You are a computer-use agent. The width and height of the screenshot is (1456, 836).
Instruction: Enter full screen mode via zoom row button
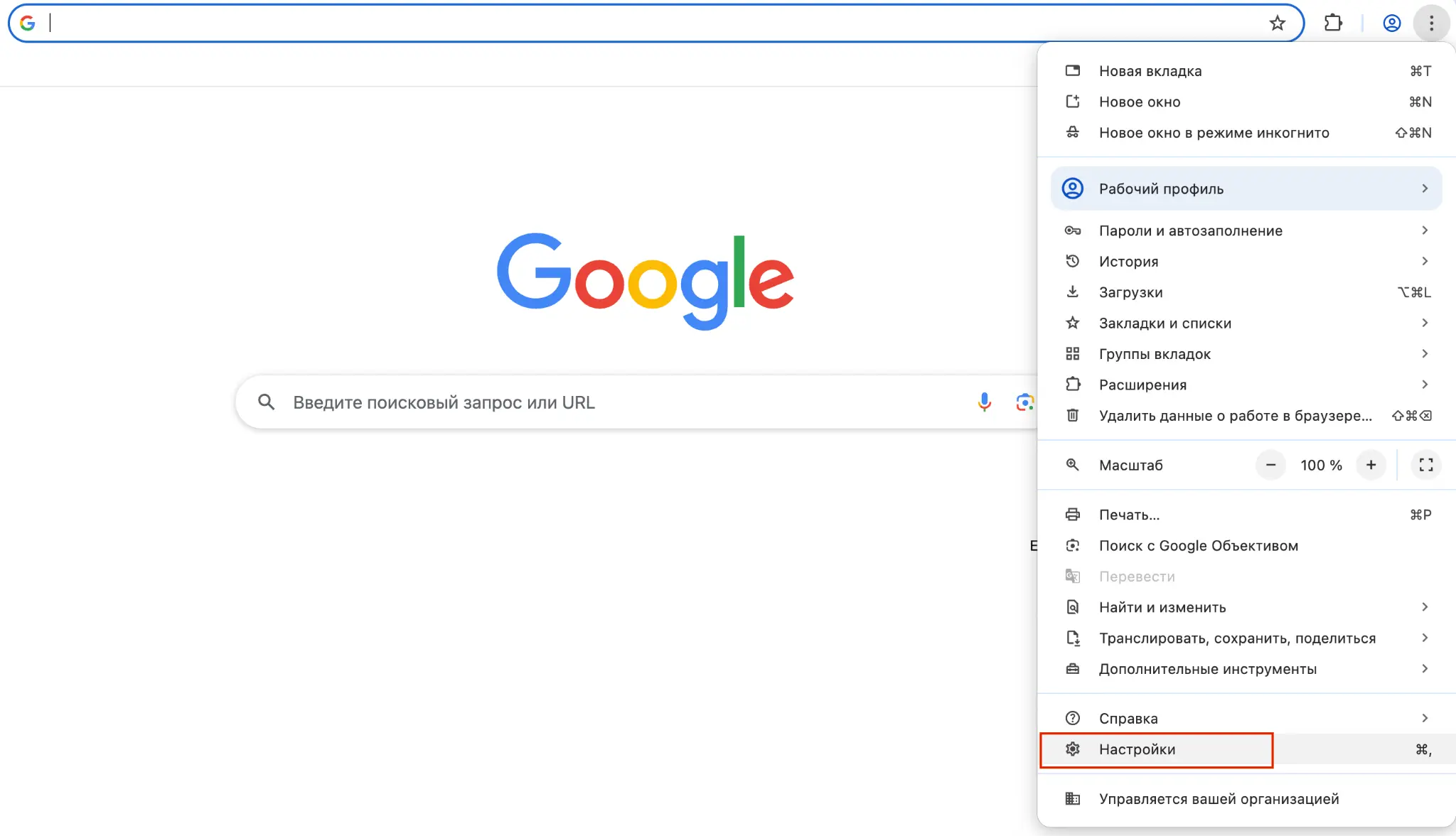(x=1425, y=465)
